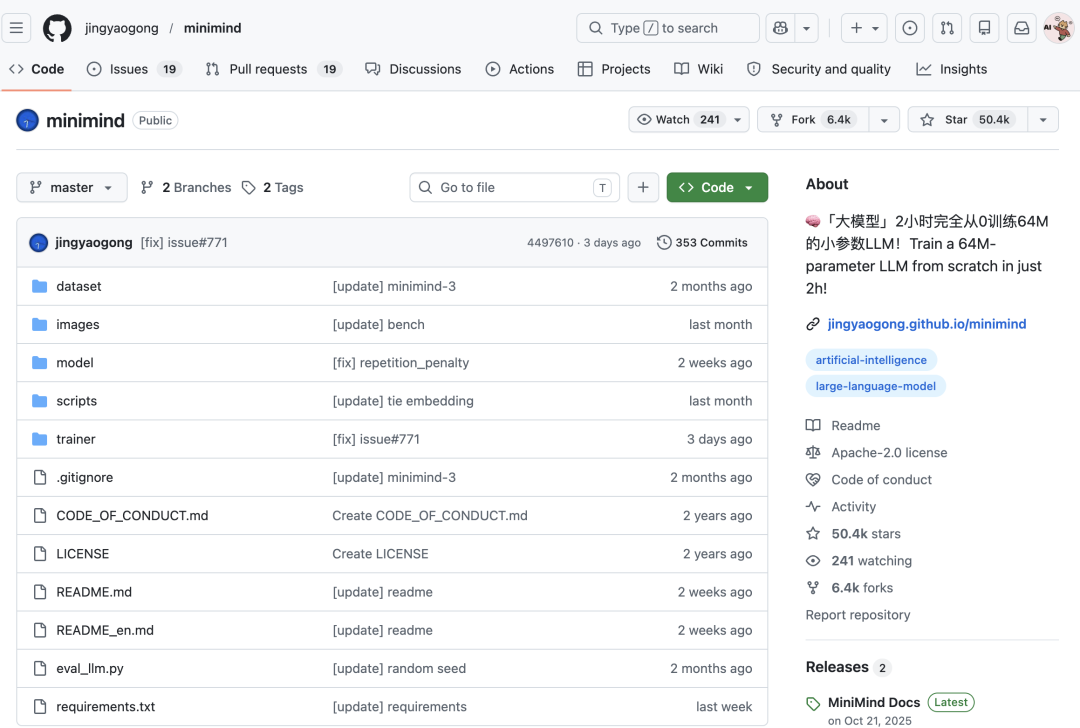Switch to the Insights tab

point(952,69)
